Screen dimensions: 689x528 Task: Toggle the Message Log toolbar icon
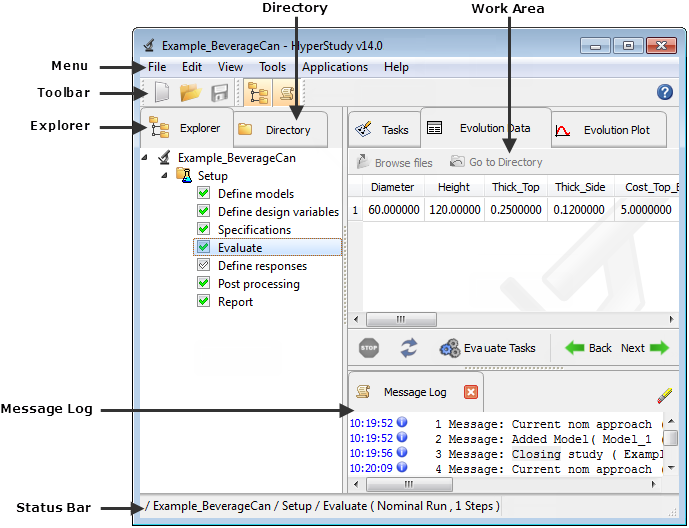coord(286,93)
